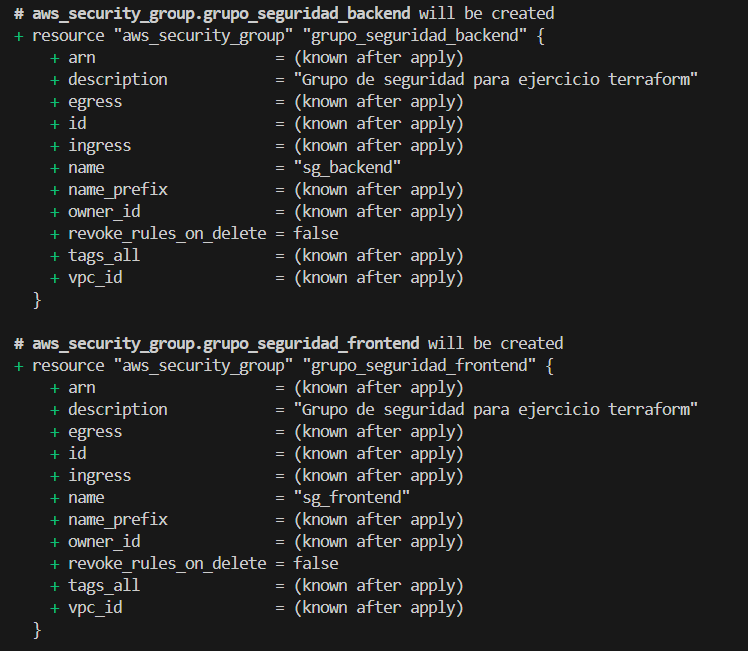Click the grupo_seguridad_backend "will be created" header

(x=284, y=13)
